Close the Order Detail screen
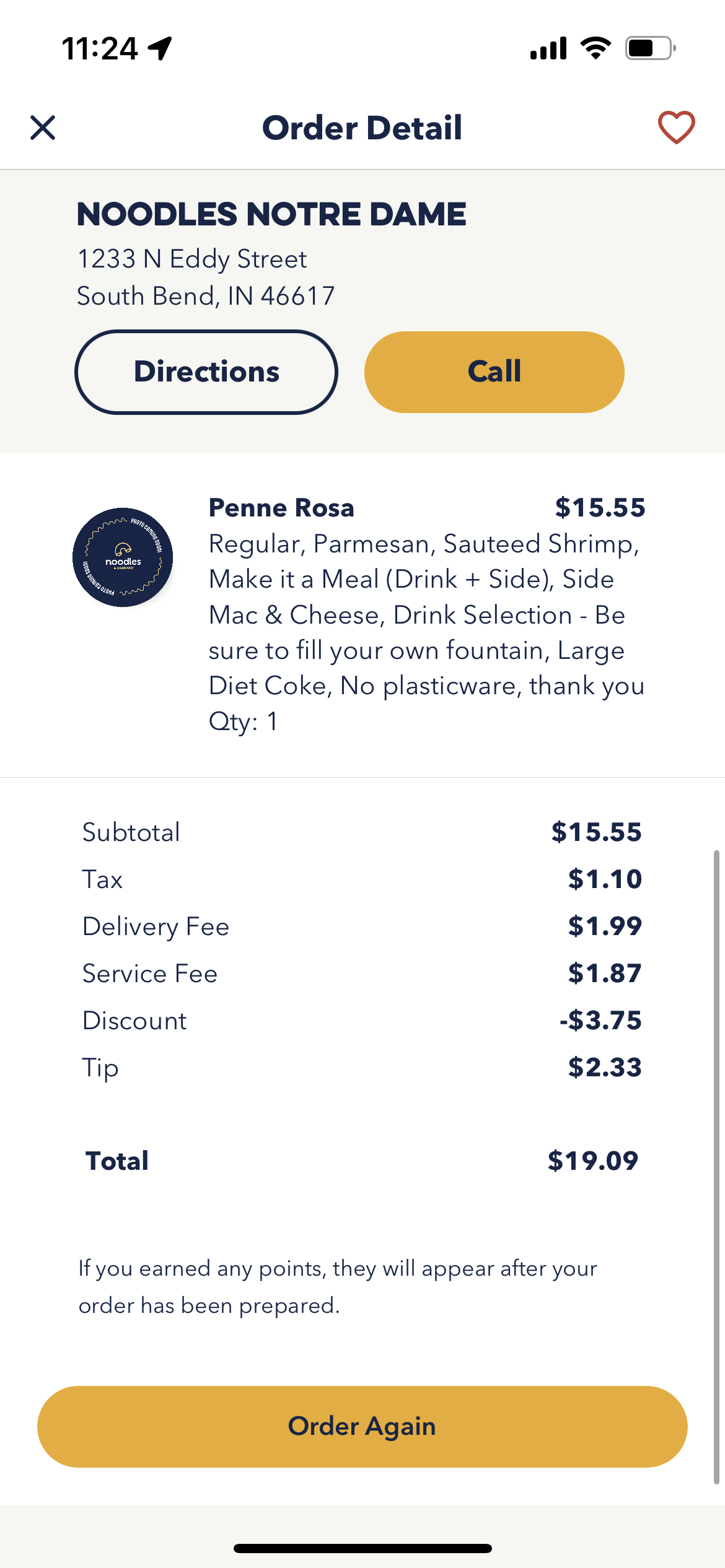The height and width of the screenshot is (1568, 725). point(43,128)
